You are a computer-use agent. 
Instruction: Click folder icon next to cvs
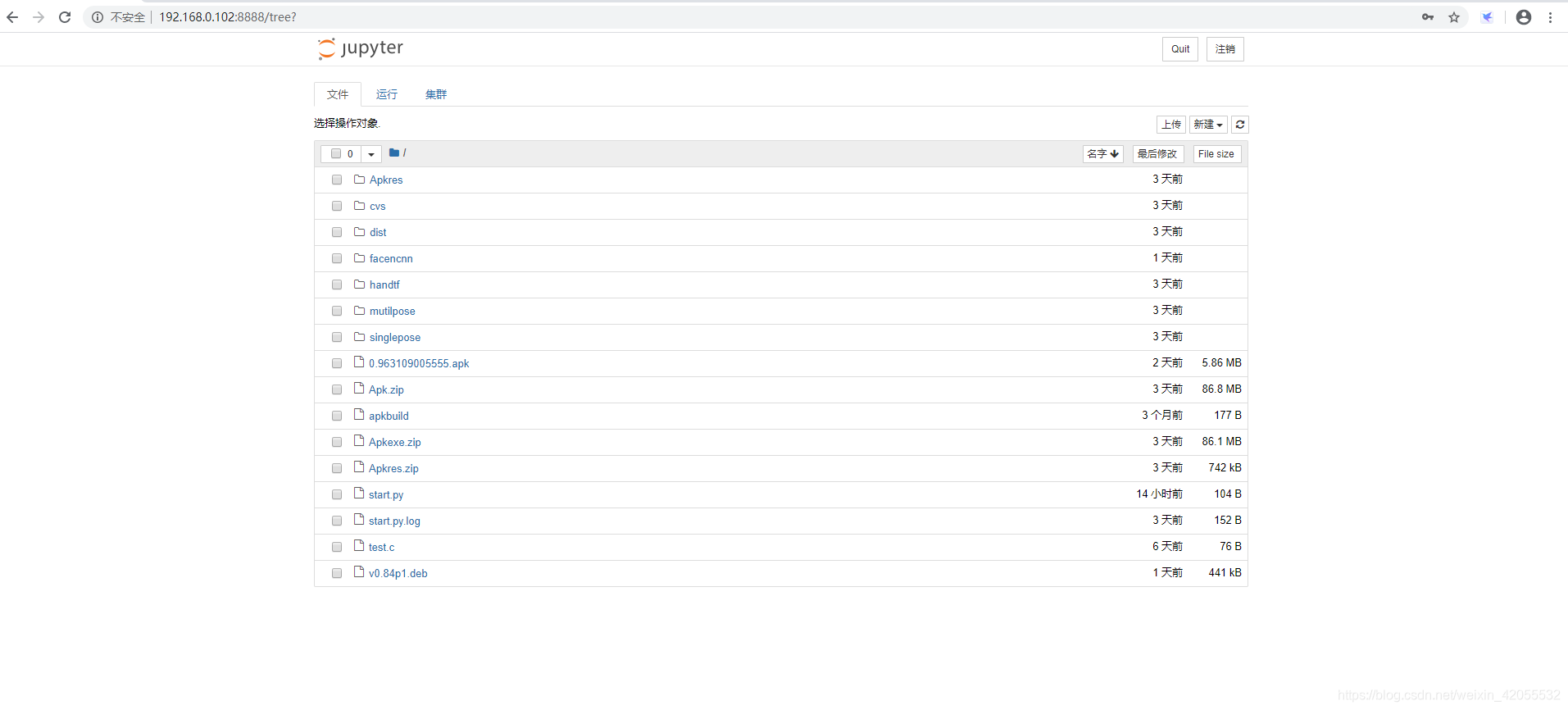click(x=359, y=205)
